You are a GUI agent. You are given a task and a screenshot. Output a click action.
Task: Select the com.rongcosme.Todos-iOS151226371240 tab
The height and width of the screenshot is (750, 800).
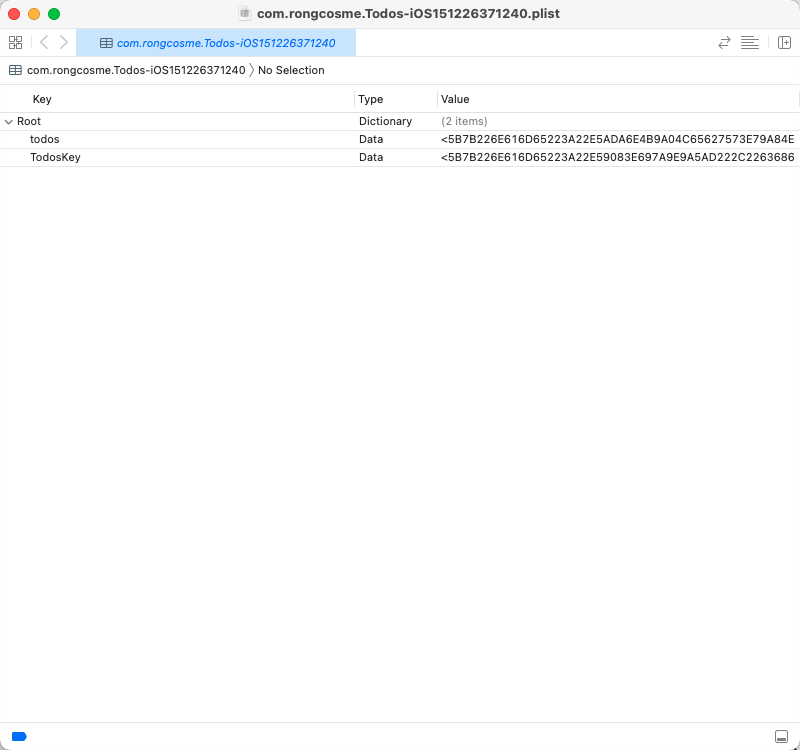coord(216,43)
